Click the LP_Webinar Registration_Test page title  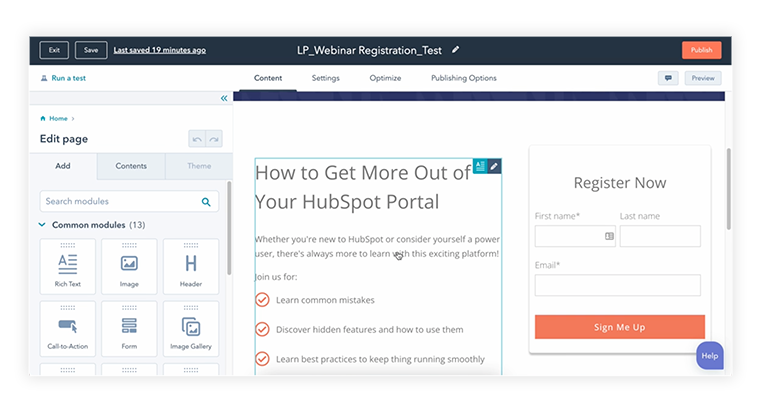pyautogui.click(x=369, y=50)
